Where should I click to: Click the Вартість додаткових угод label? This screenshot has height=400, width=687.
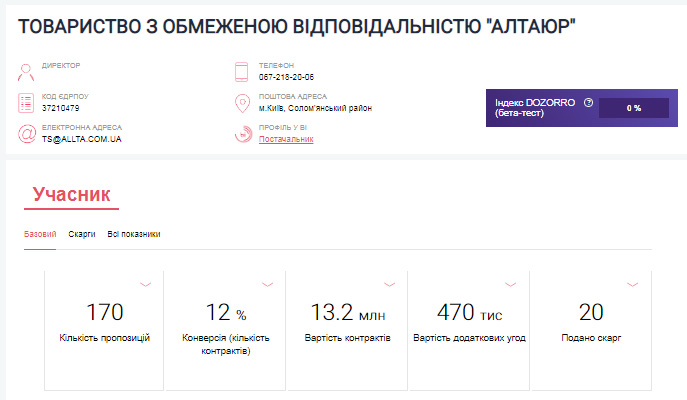[x=469, y=338]
